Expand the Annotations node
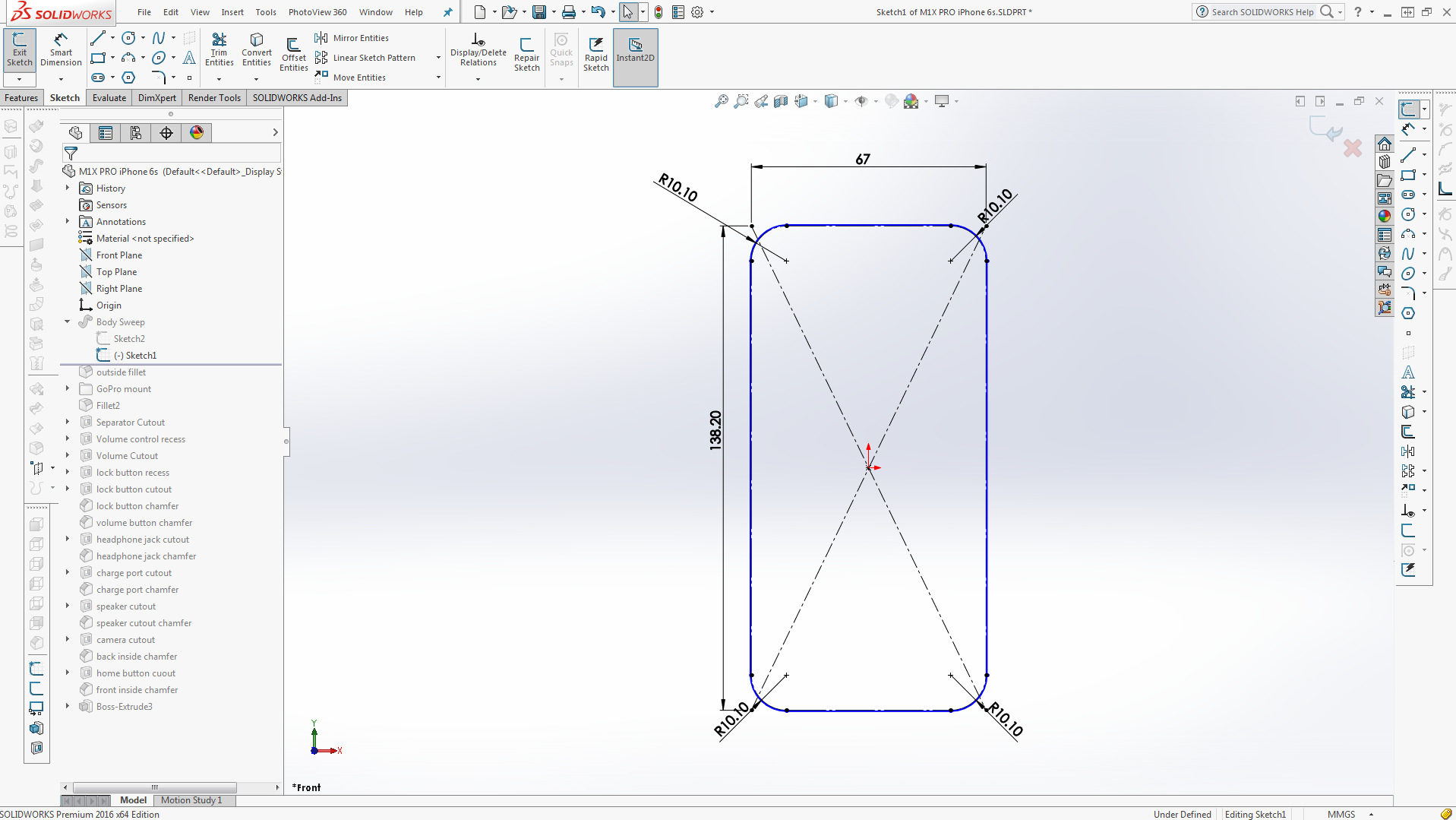The height and width of the screenshot is (820, 1456). click(68, 221)
